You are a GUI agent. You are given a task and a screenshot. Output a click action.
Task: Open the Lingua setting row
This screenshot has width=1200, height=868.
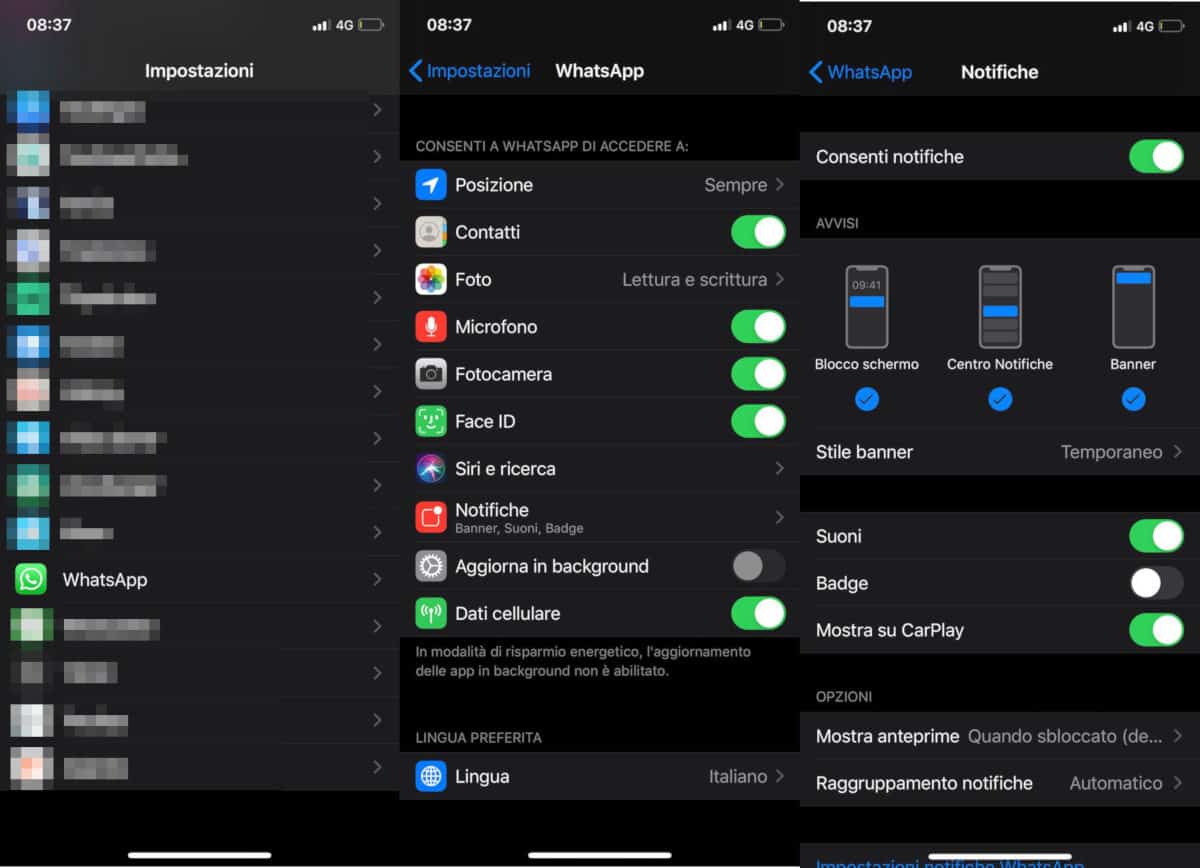coord(600,776)
